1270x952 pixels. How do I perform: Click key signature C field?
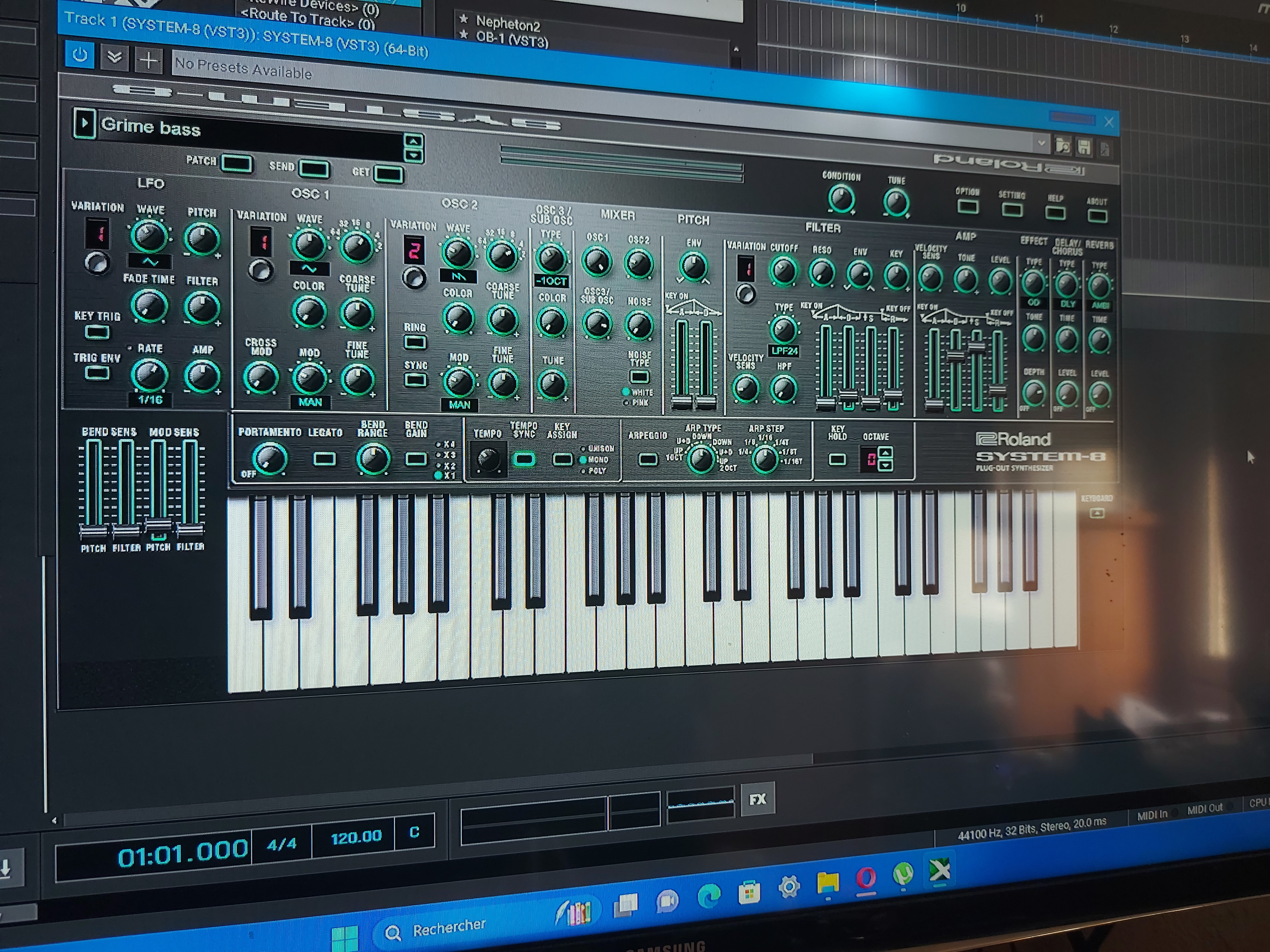click(x=414, y=832)
